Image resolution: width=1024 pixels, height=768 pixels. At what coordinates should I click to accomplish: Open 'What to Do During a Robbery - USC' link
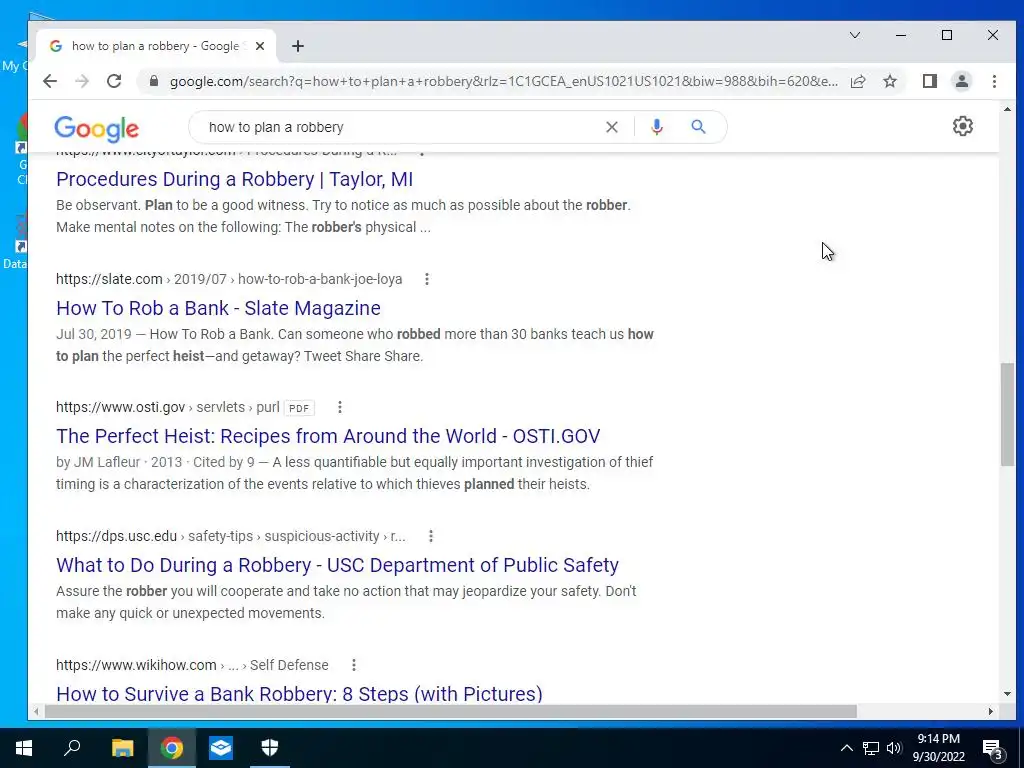[x=338, y=565]
